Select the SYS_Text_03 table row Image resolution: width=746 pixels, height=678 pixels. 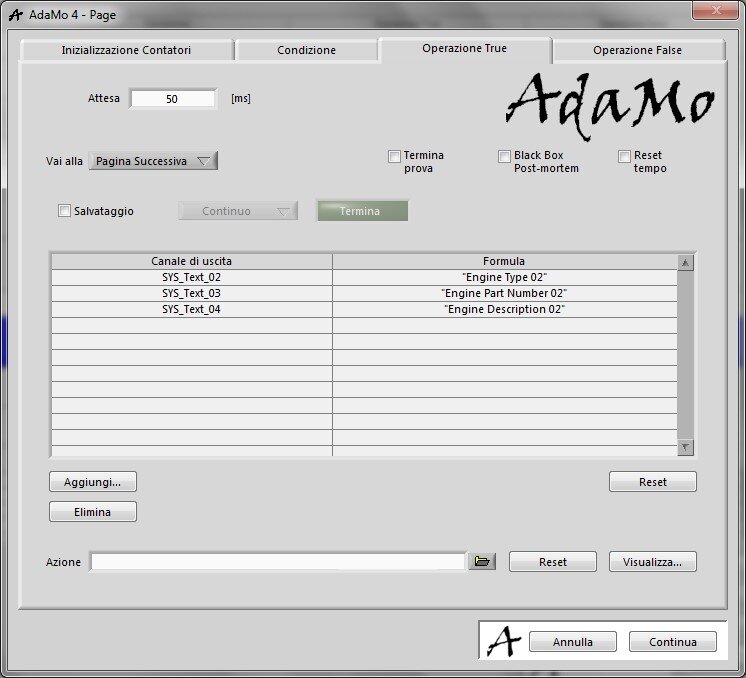click(x=191, y=293)
